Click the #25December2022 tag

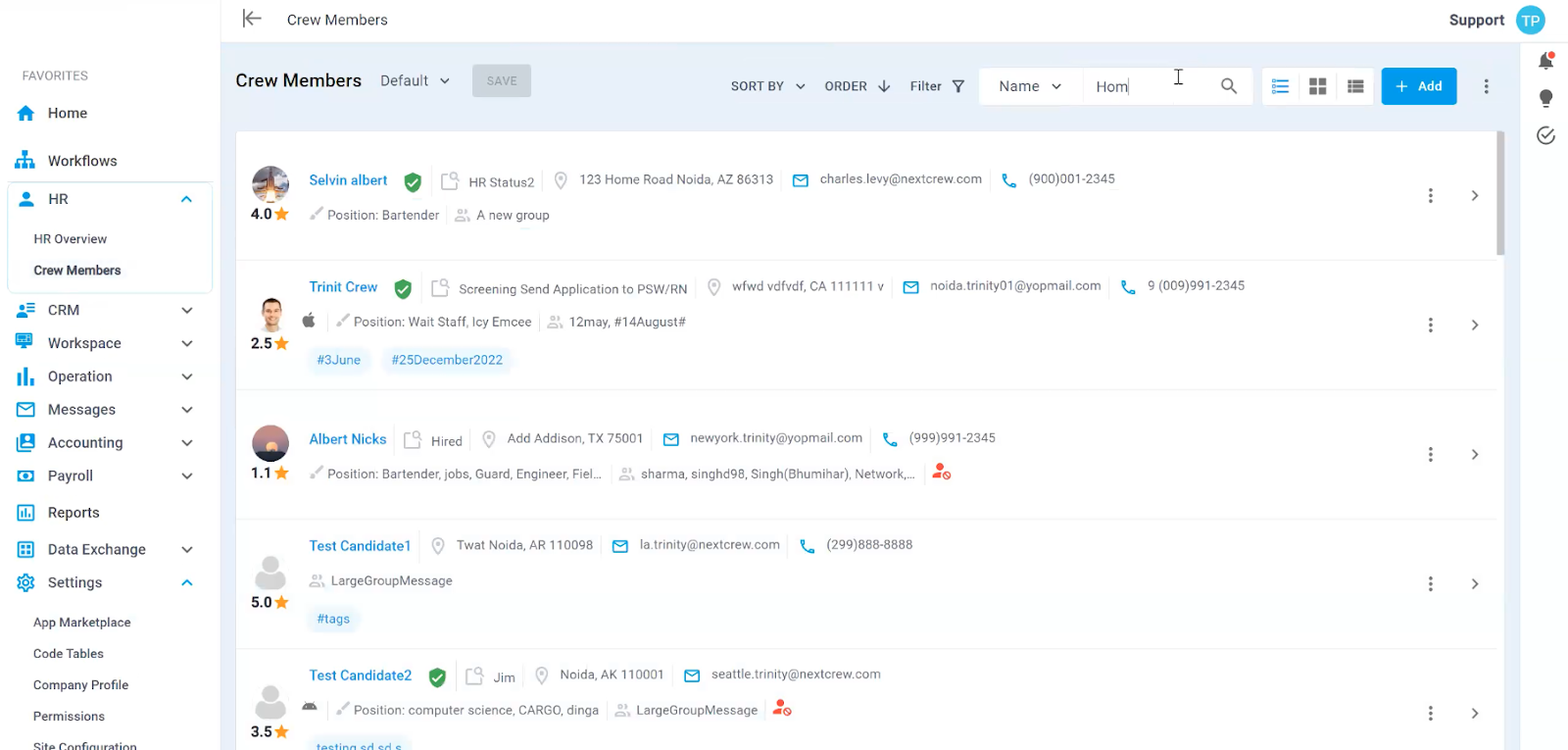(447, 360)
